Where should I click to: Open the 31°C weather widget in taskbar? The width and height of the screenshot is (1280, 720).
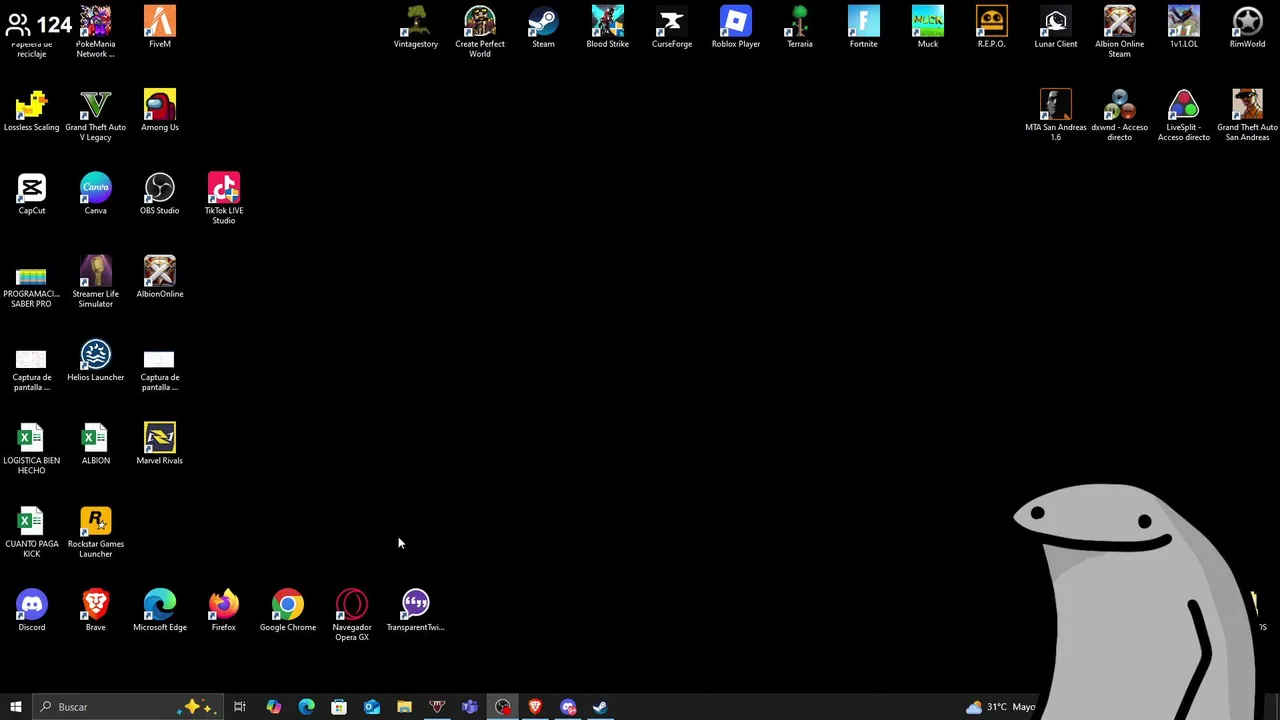click(1000, 707)
